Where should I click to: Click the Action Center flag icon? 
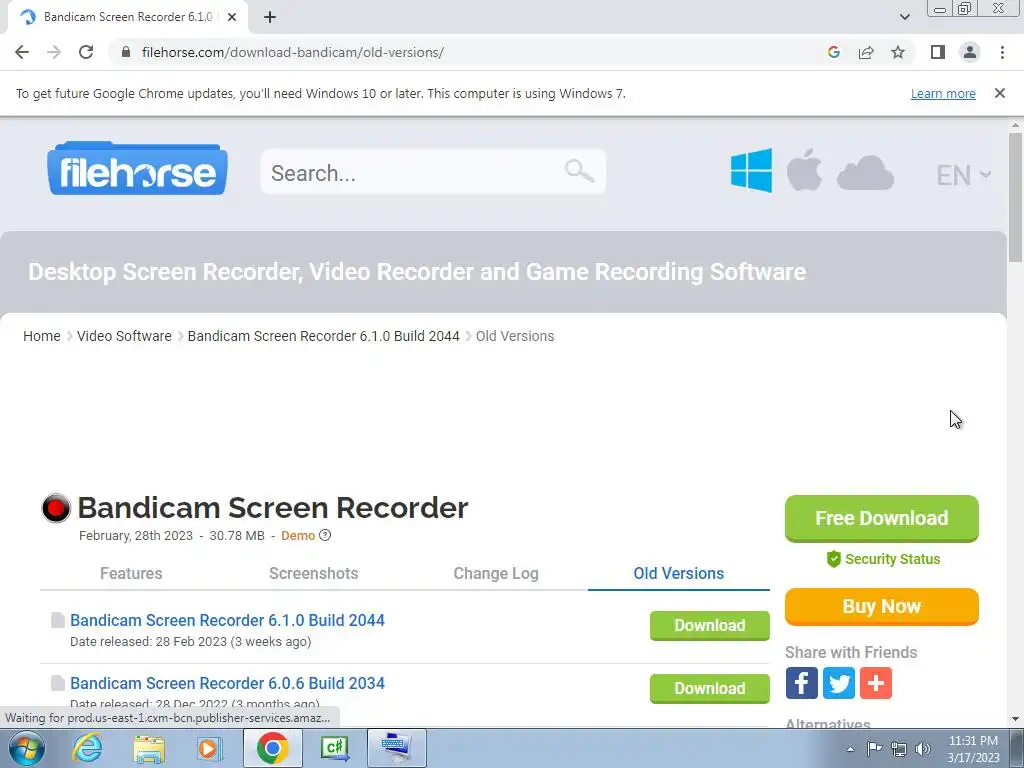(874, 748)
